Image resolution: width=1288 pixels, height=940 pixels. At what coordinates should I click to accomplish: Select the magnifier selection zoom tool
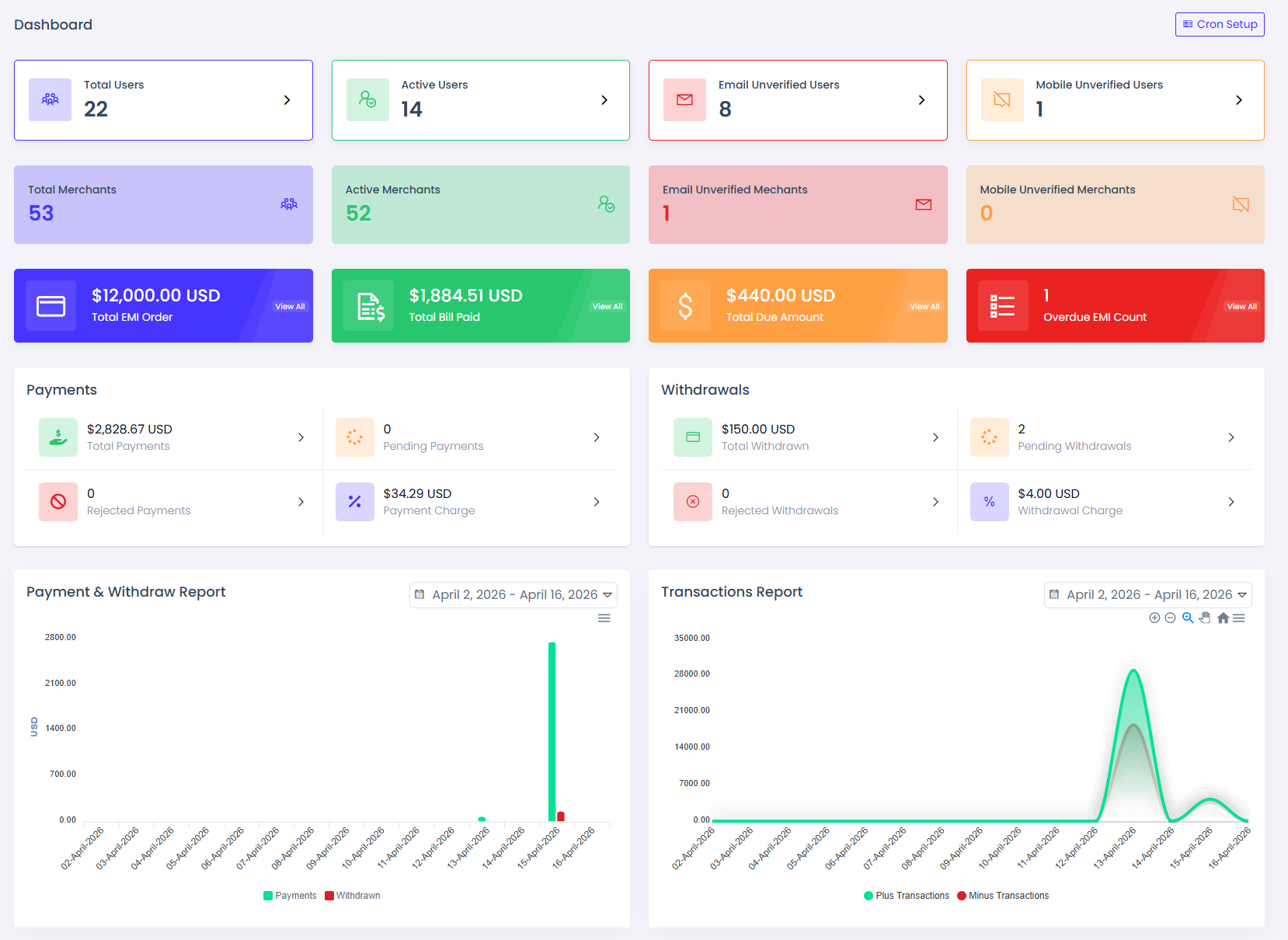pos(1188,618)
